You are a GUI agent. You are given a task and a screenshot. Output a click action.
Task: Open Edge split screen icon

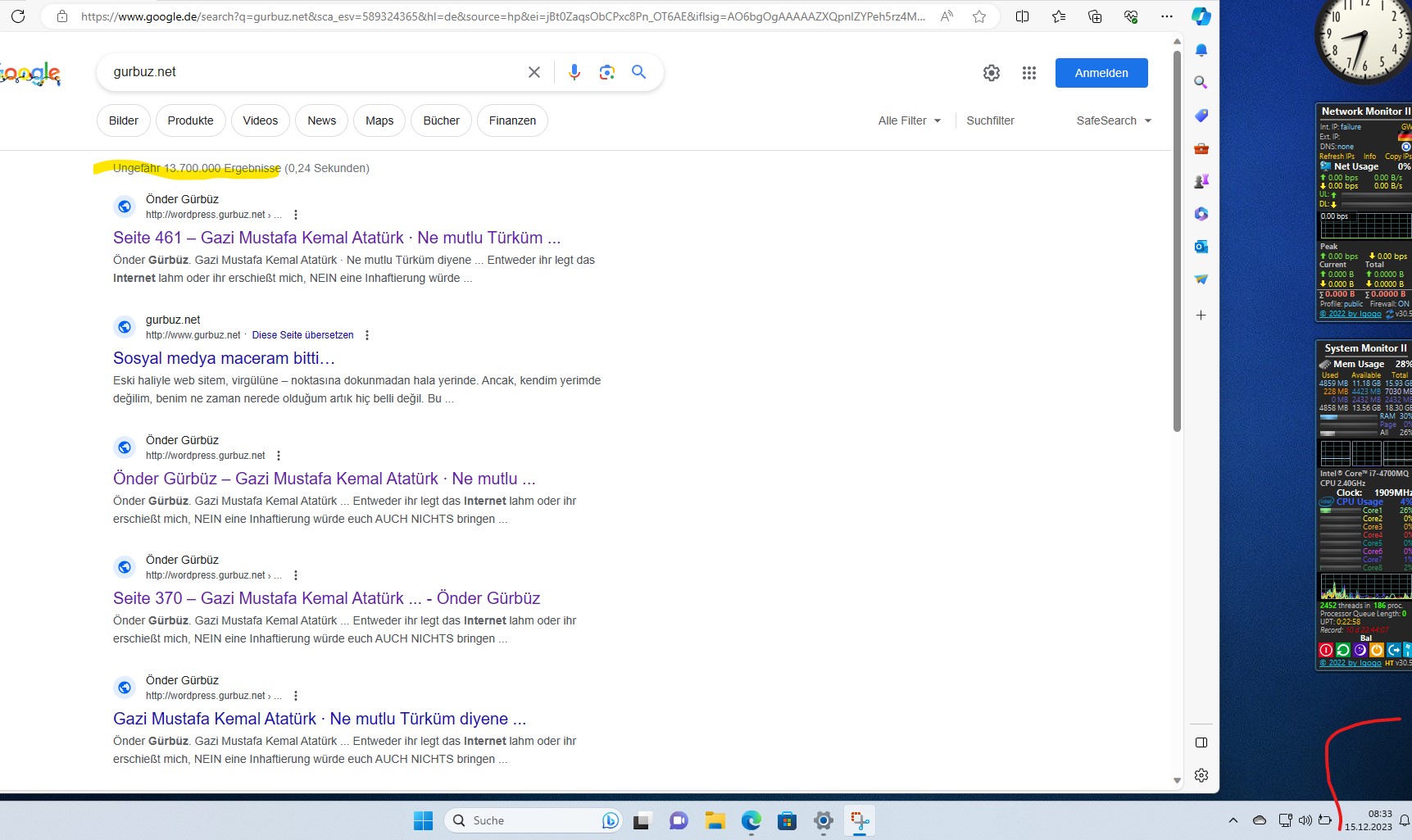click(1022, 16)
